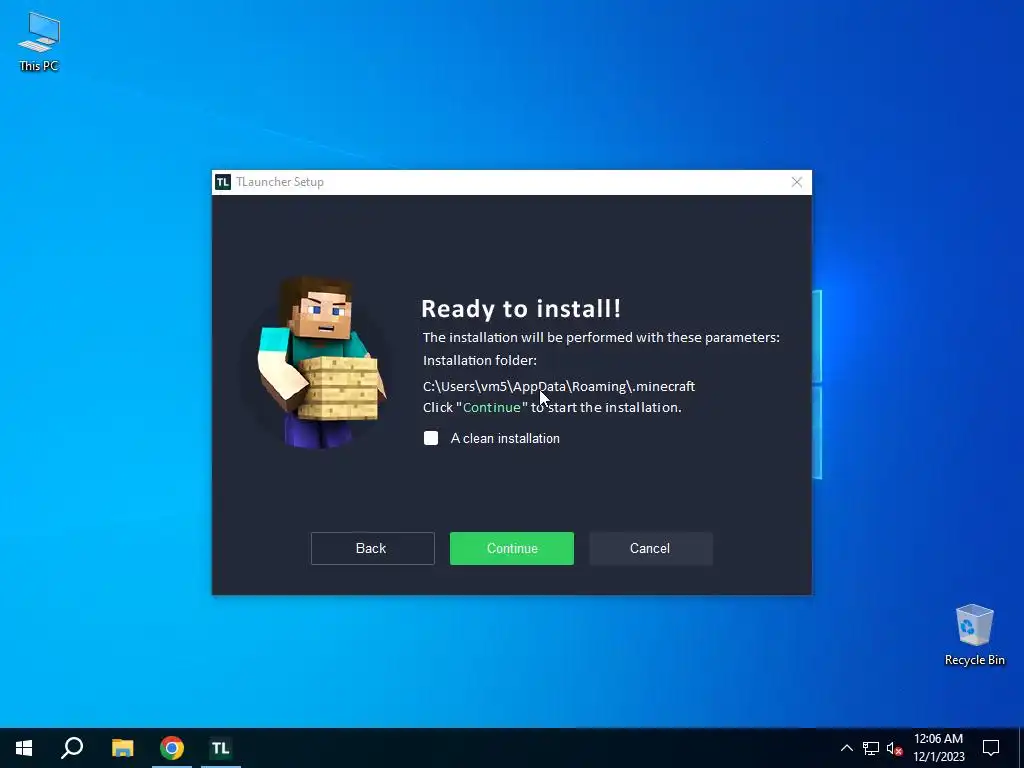Click 'The installation will be performed' text

pyautogui.click(x=601, y=338)
